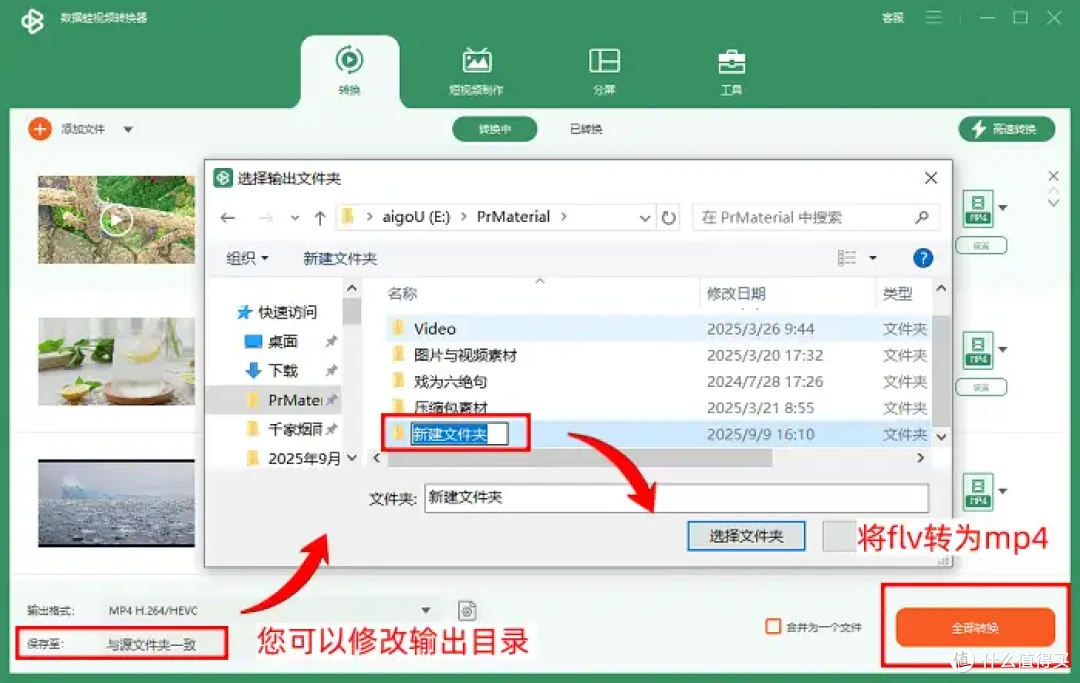Close the select output folder dialog

[x=931, y=178]
